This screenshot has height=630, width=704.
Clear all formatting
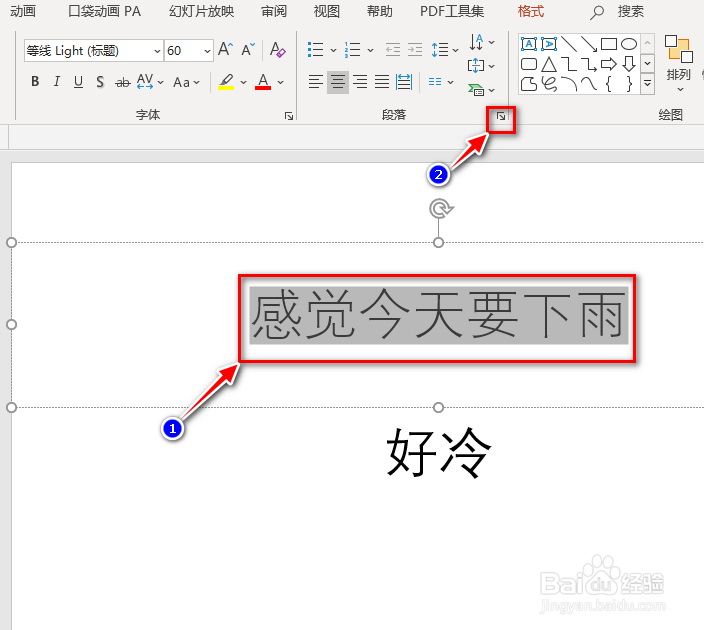(x=277, y=49)
